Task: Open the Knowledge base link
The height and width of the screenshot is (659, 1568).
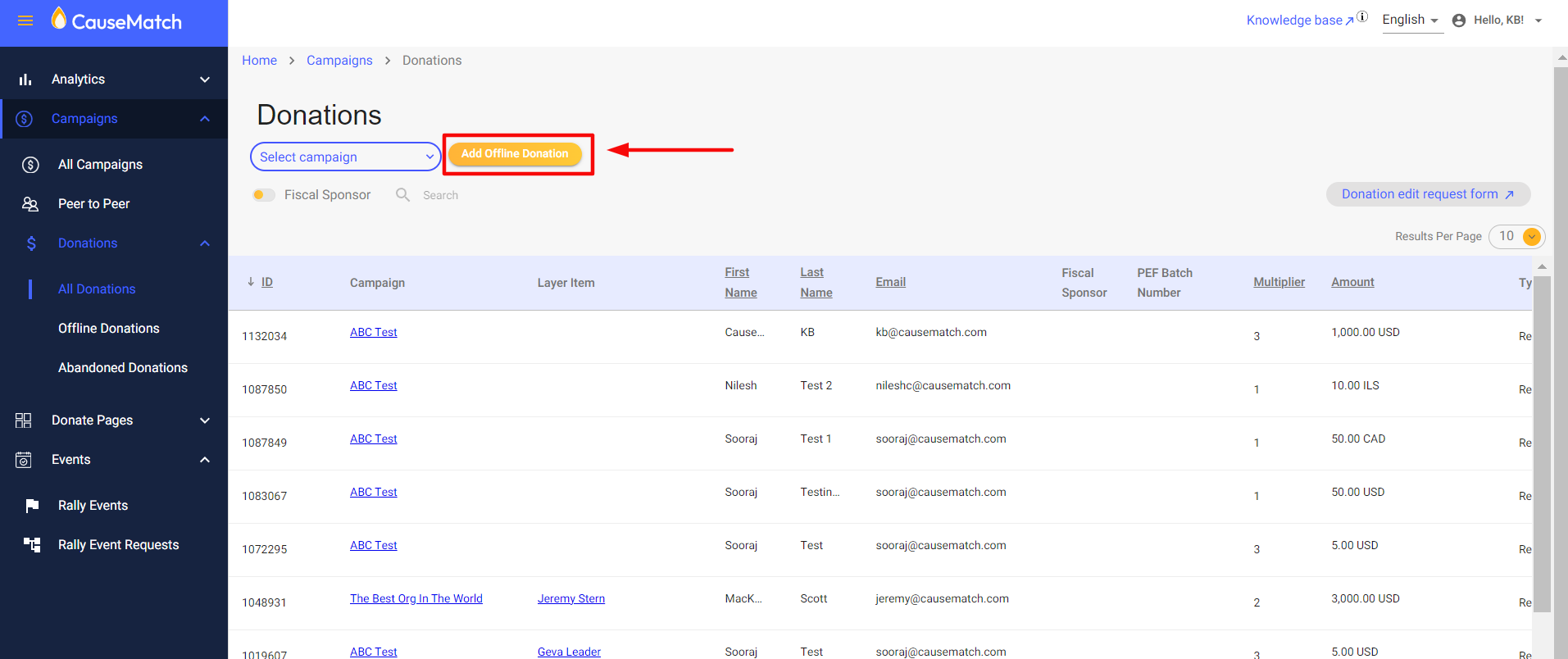Action: pyautogui.click(x=1294, y=20)
